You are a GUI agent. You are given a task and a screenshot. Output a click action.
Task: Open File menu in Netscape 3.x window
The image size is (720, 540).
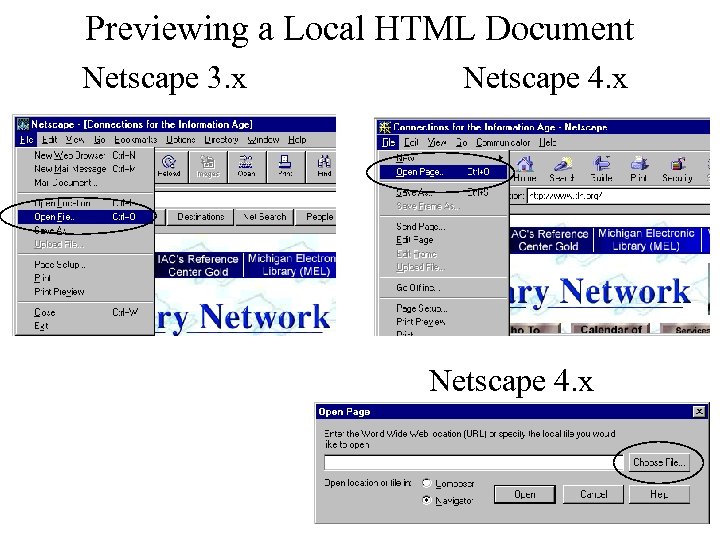tap(27, 140)
